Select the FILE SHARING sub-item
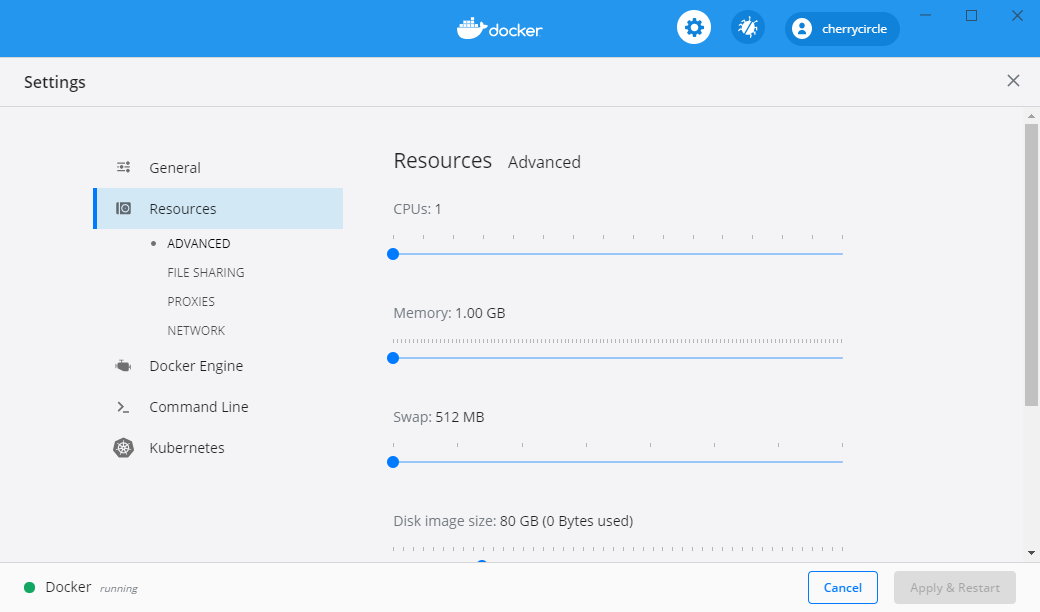Image resolution: width=1040 pixels, height=612 pixels. tap(206, 273)
